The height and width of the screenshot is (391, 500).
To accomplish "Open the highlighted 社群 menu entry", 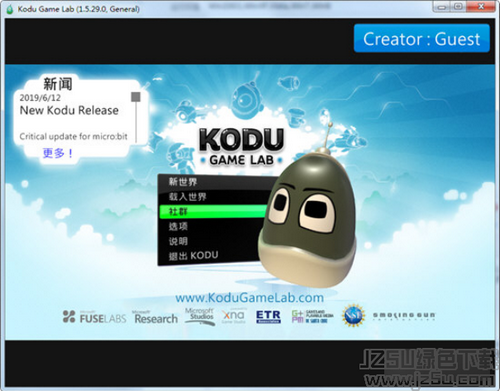I will [213, 211].
